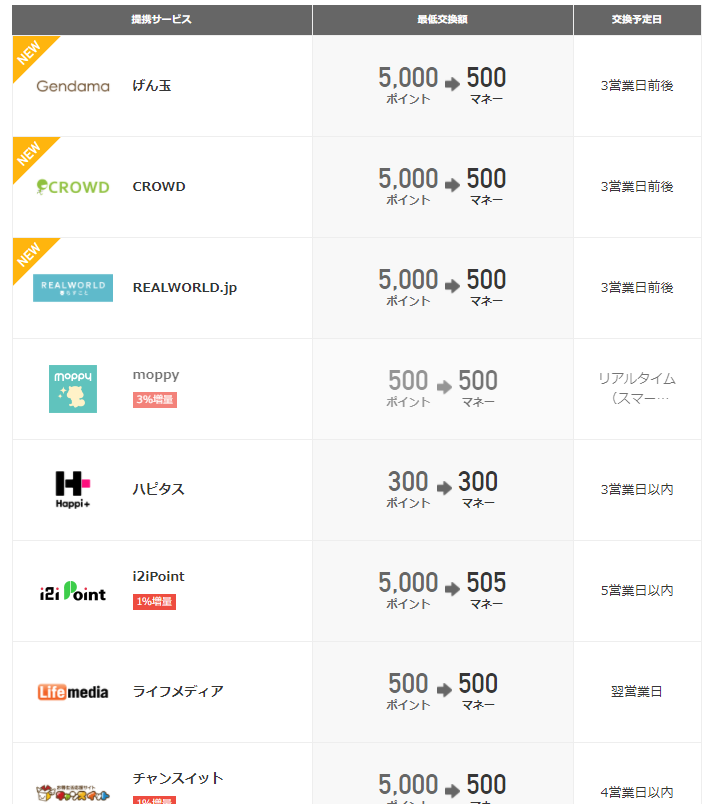The image size is (705, 804).
Task: Click the Happi+ logo
Action: point(73,490)
